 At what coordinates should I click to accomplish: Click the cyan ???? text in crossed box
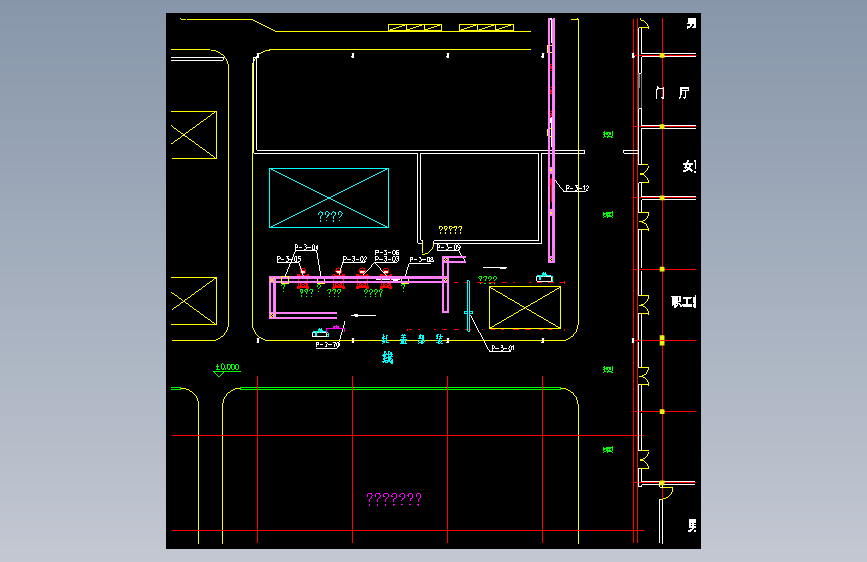pos(330,216)
